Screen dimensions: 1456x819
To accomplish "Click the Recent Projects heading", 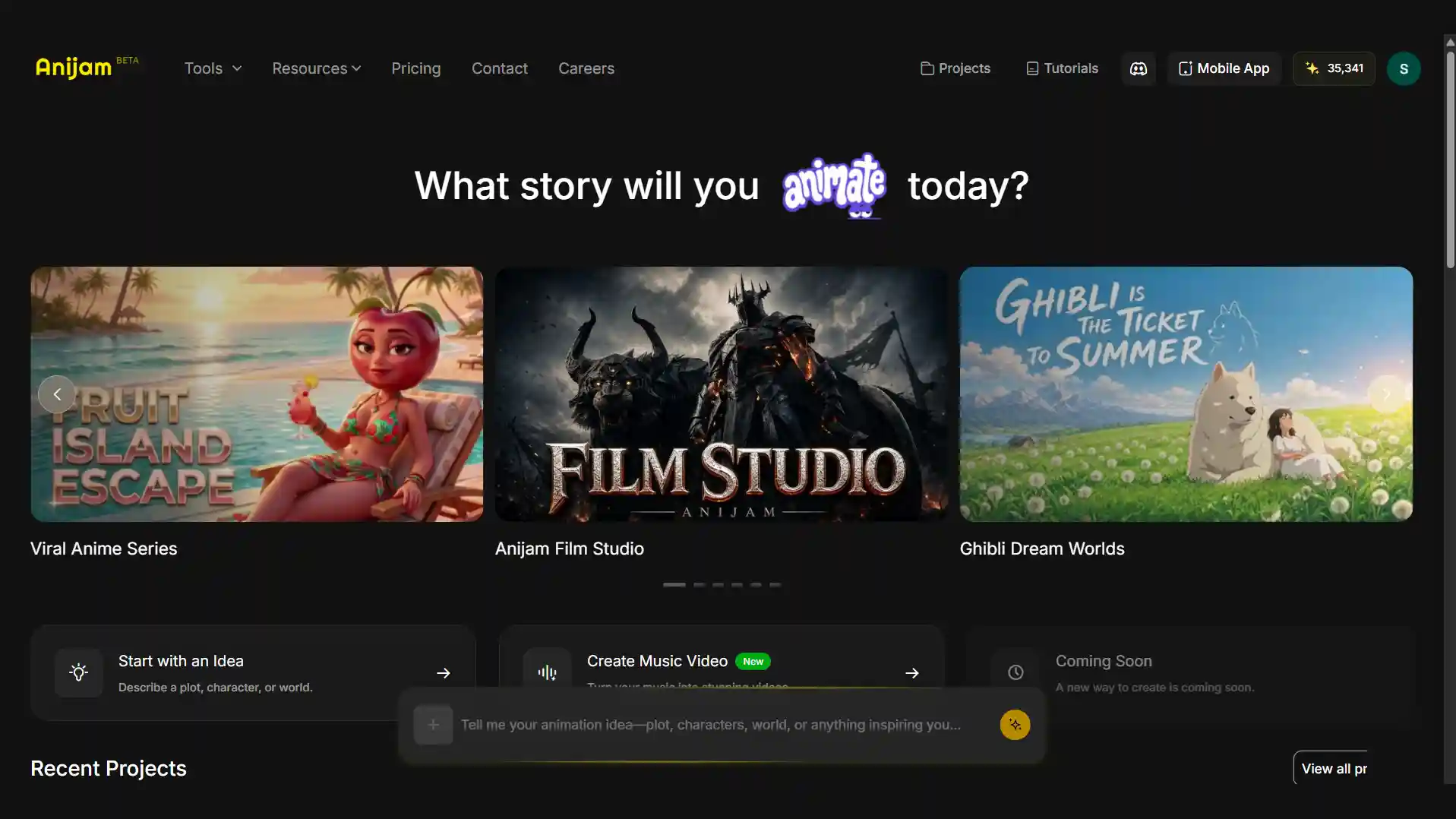I will (x=108, y=768).
